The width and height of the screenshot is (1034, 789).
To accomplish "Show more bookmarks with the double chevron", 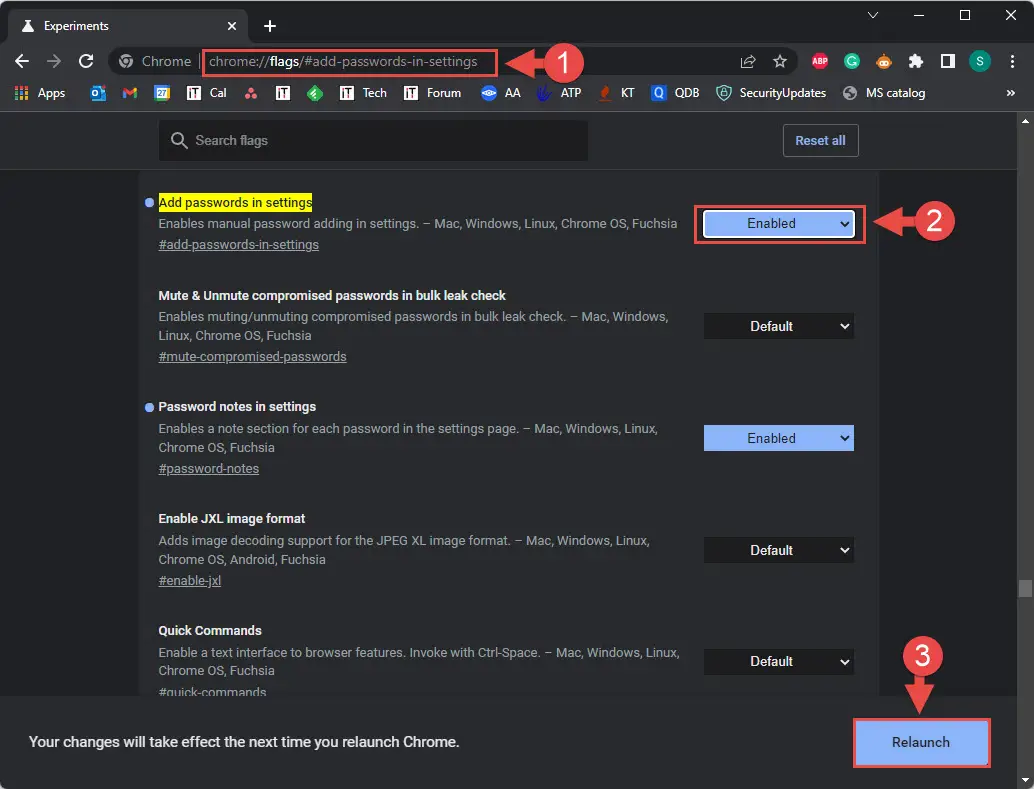I will (x=1010, y=93).
